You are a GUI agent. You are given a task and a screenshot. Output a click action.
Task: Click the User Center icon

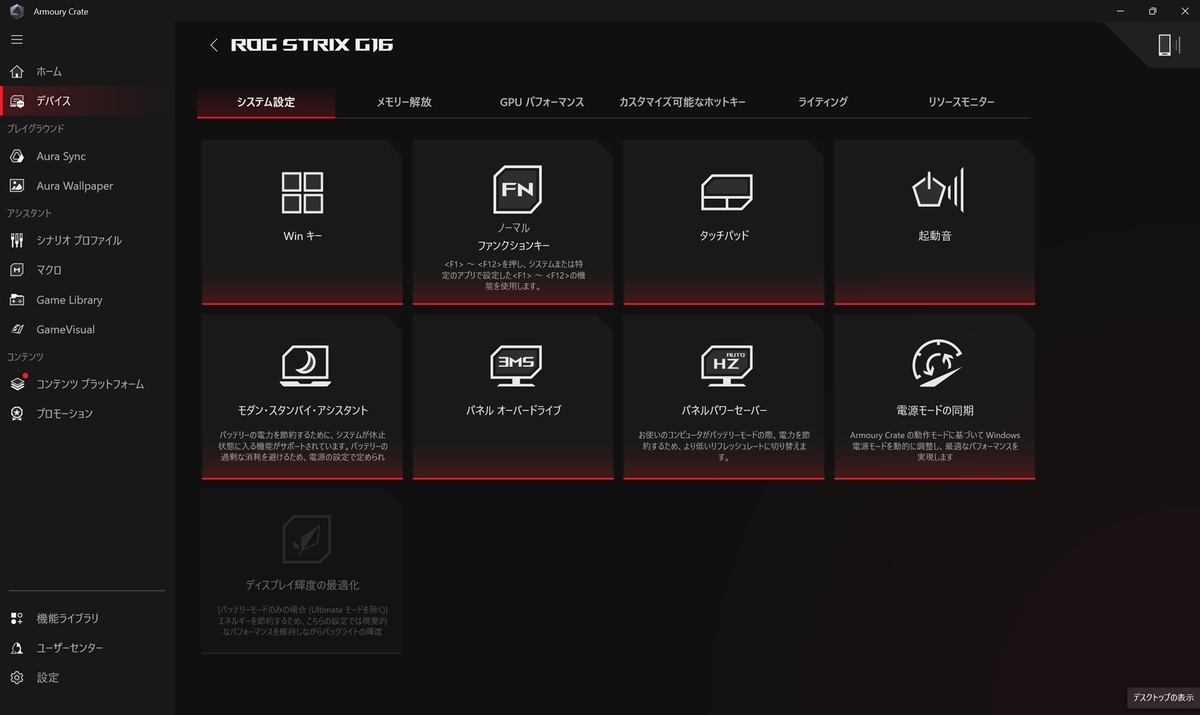pyautogui.click(x=16, y=648)
